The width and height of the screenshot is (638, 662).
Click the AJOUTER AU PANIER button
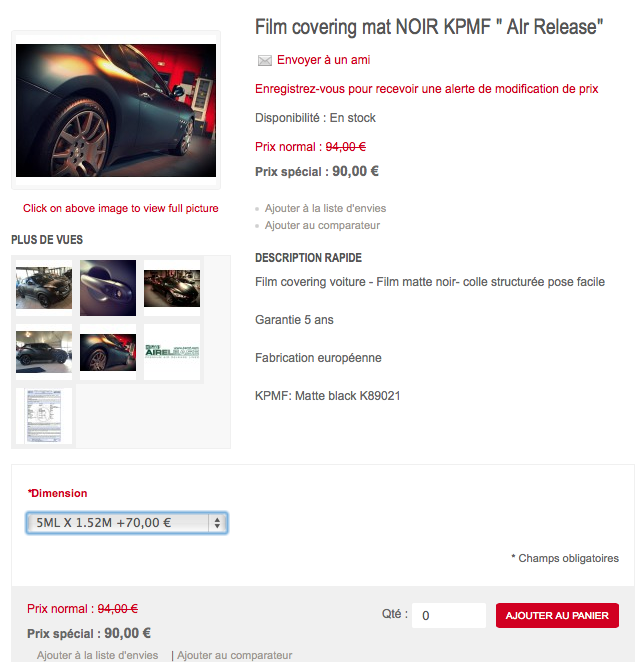(557, 616)
